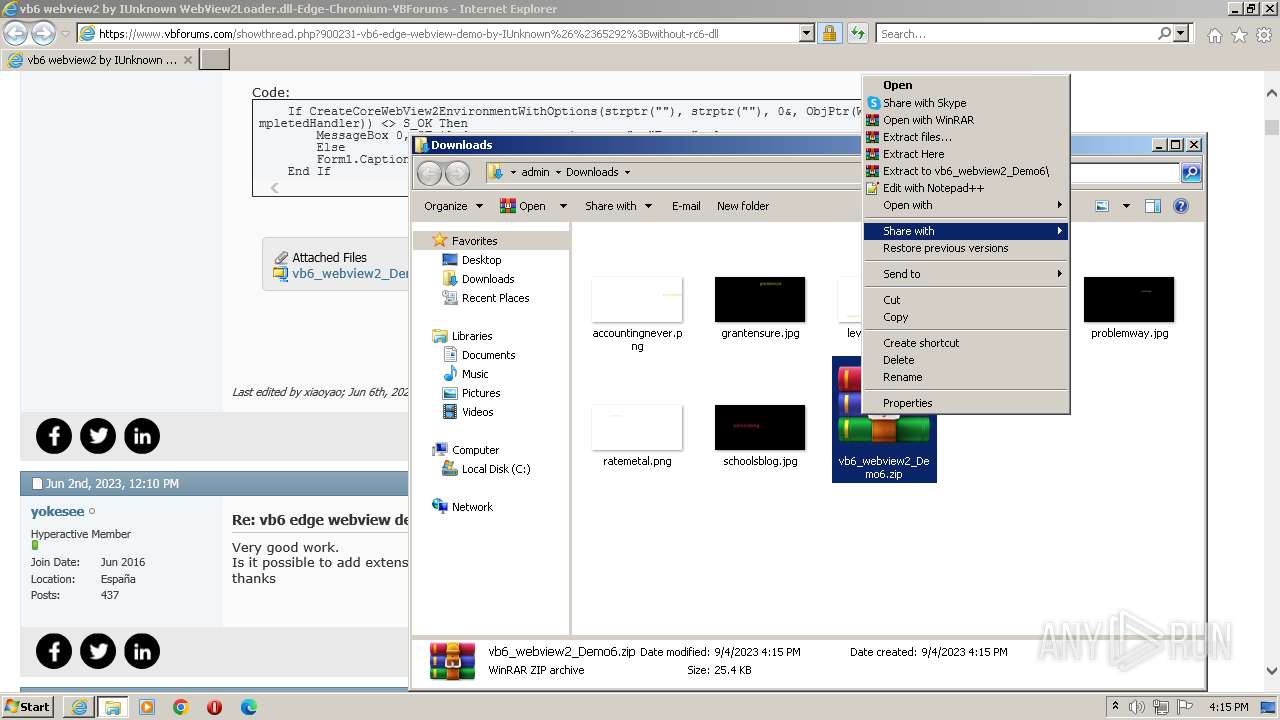Choose Edit with Notepad++
The width and height of the screenshot is (1280, 720).
[966, 188]
